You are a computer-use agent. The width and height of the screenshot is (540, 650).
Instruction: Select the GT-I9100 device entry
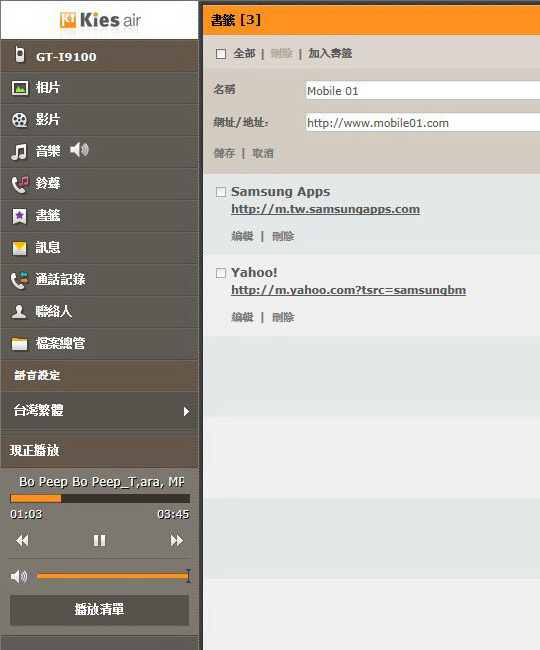click(99, 56)
